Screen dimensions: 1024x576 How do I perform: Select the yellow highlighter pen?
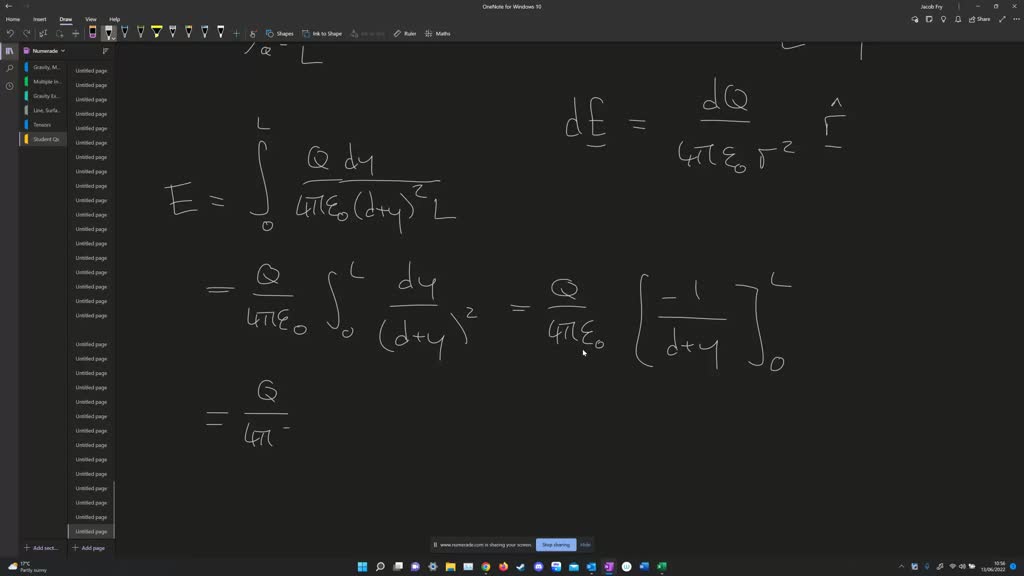156,33
